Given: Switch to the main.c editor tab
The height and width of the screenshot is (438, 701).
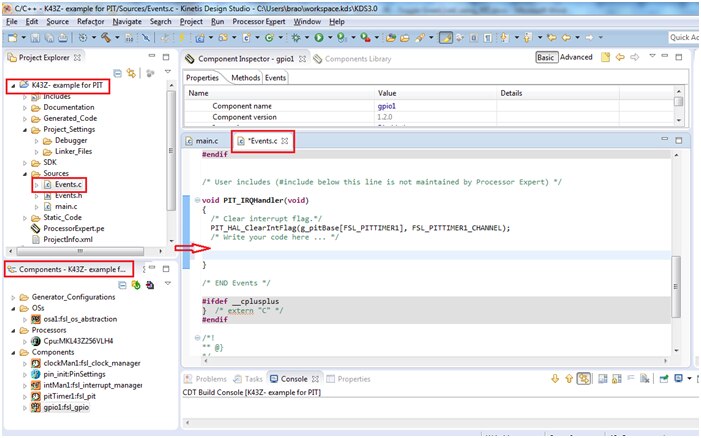Looking at the screenshot, I should [206, 141].
